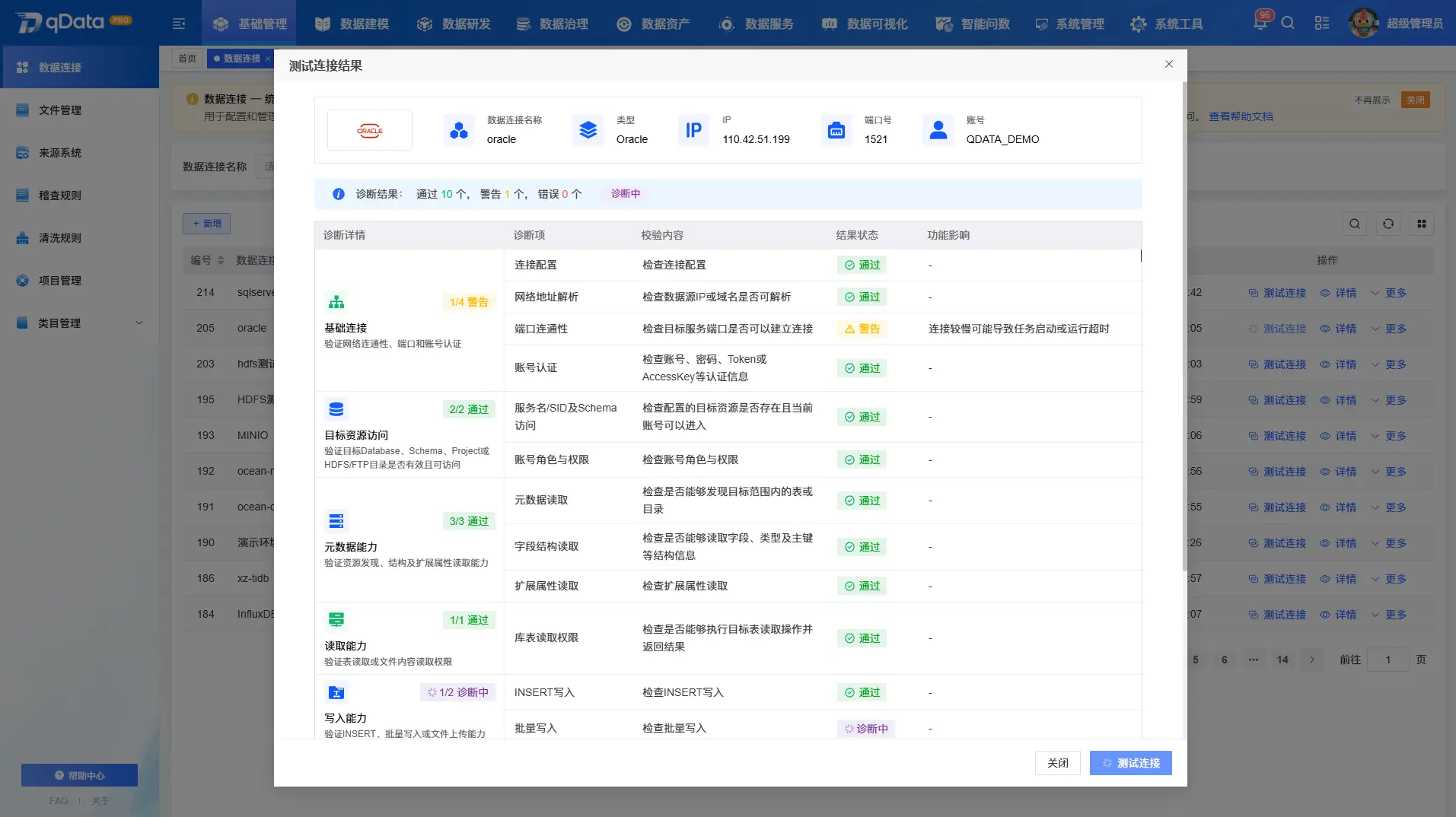The image size is (1456, 817).
Task: Click the 新增 button
Action: point(207,224)
